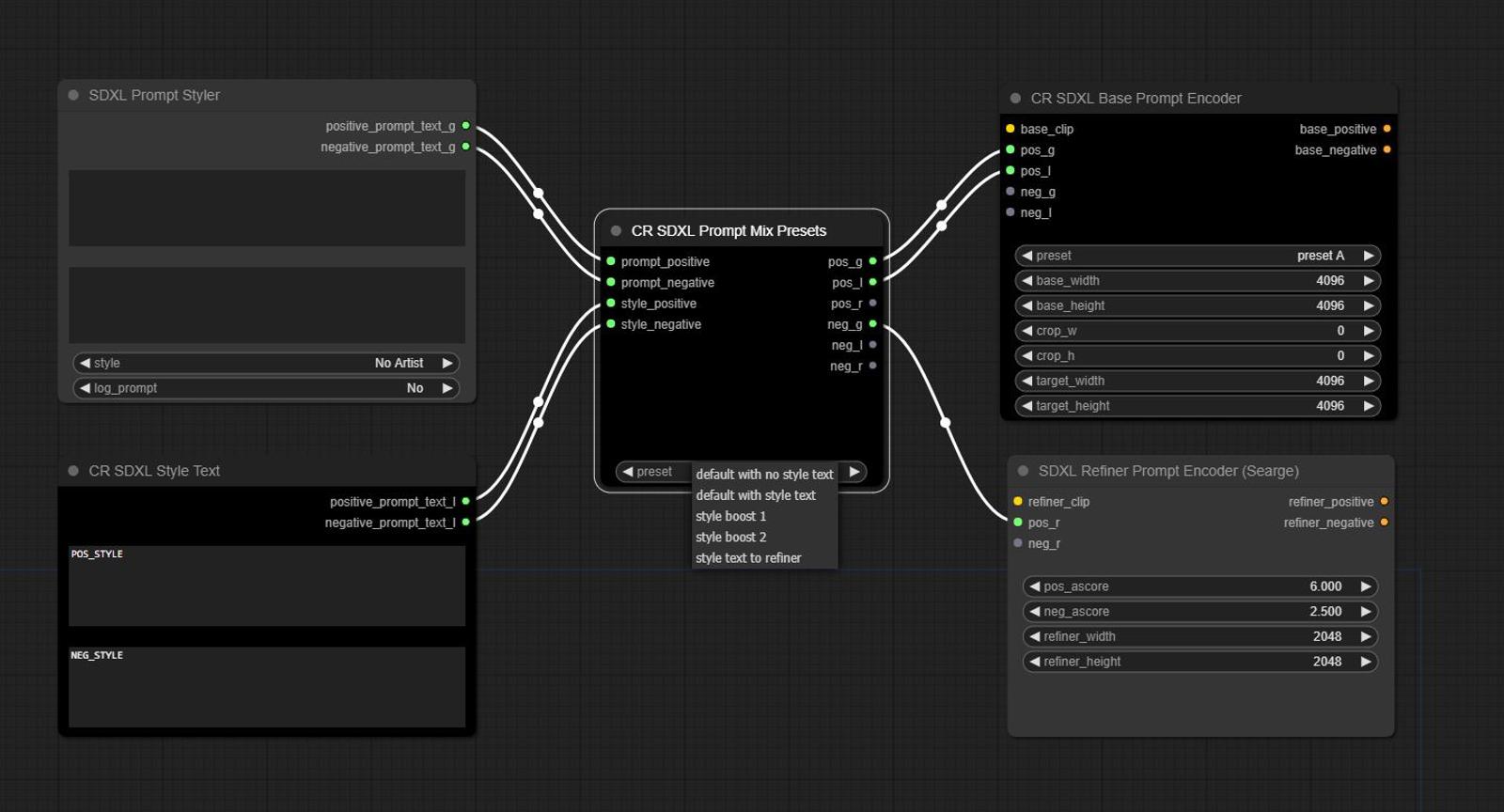The image size is (1504, 812).
Task: Click the prompt_positive input socket
Action: pyautogui.click(x=611, y=261)
